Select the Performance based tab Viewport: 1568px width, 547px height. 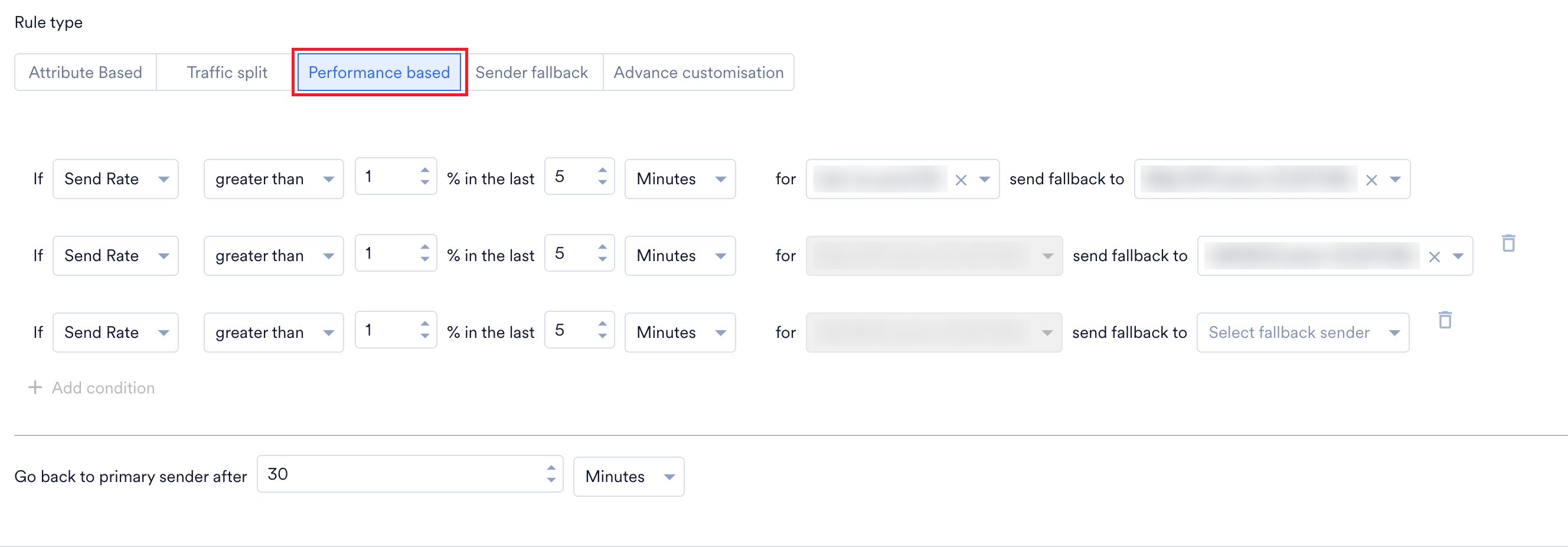pyautogui.click(x=378, y=73)
